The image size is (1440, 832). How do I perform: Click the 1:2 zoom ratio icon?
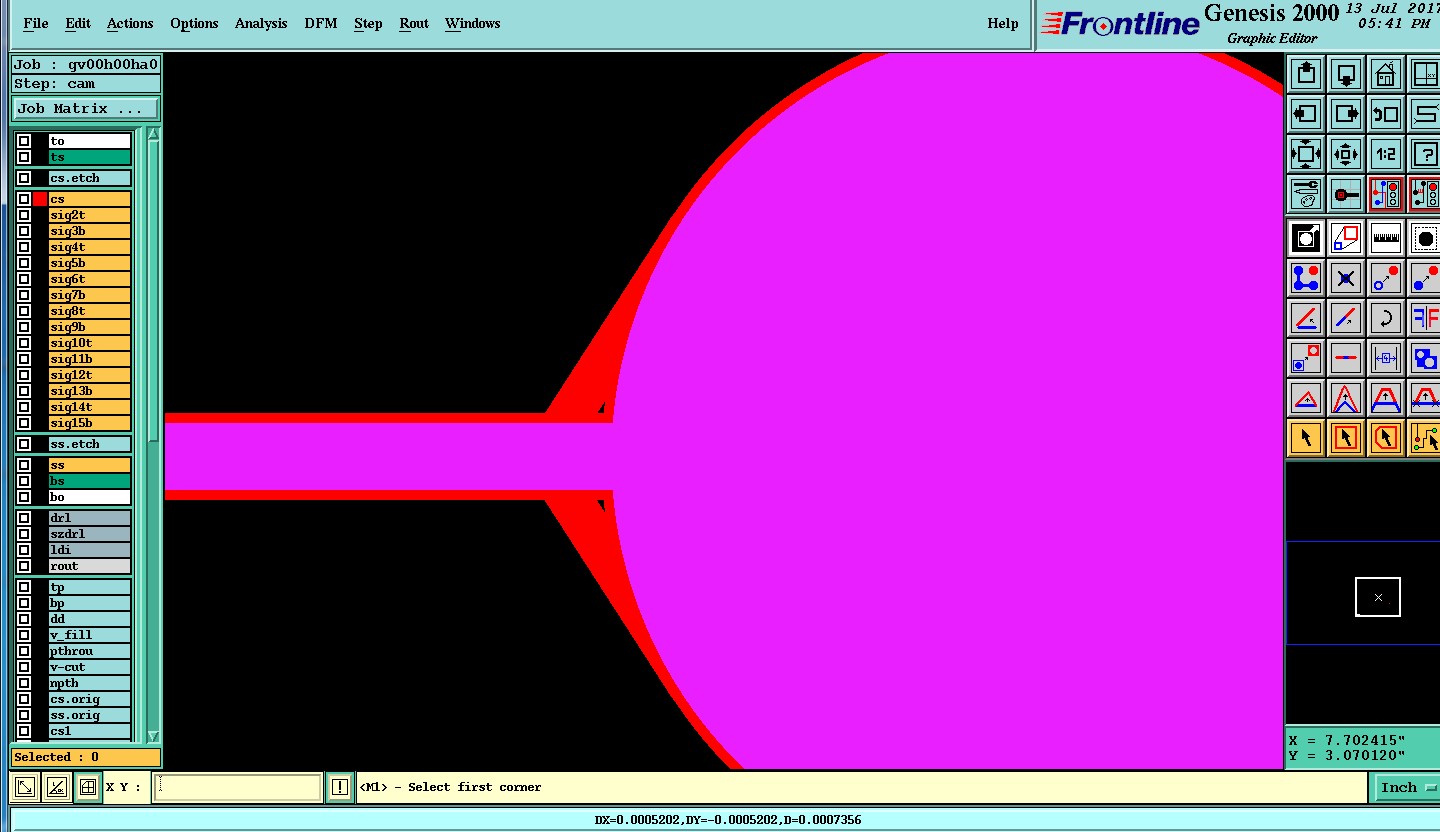pos(1385,154)
